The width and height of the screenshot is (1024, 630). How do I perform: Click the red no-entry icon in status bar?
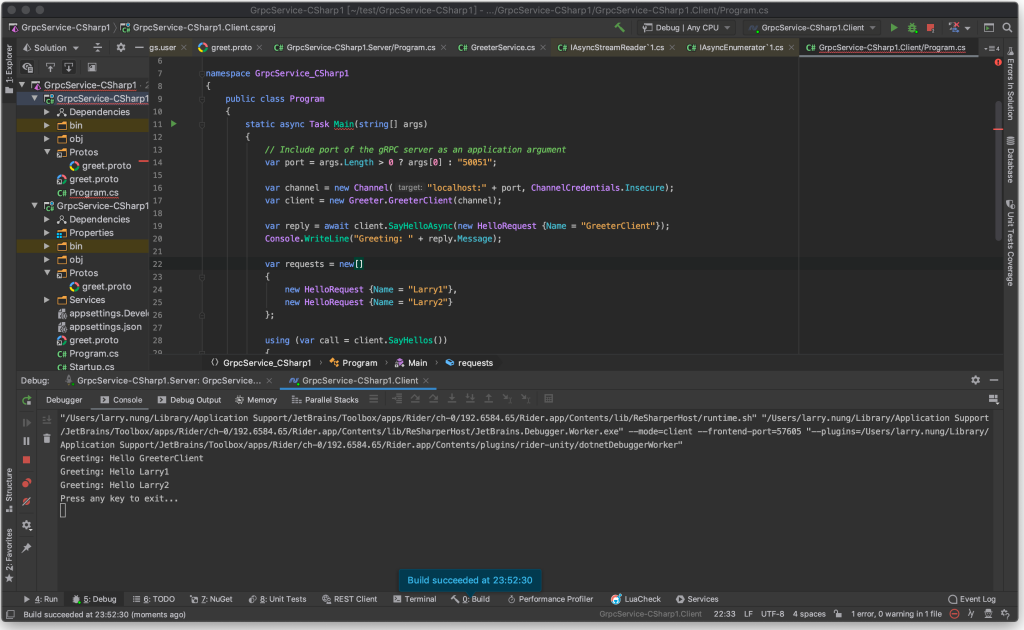point(954,614)
